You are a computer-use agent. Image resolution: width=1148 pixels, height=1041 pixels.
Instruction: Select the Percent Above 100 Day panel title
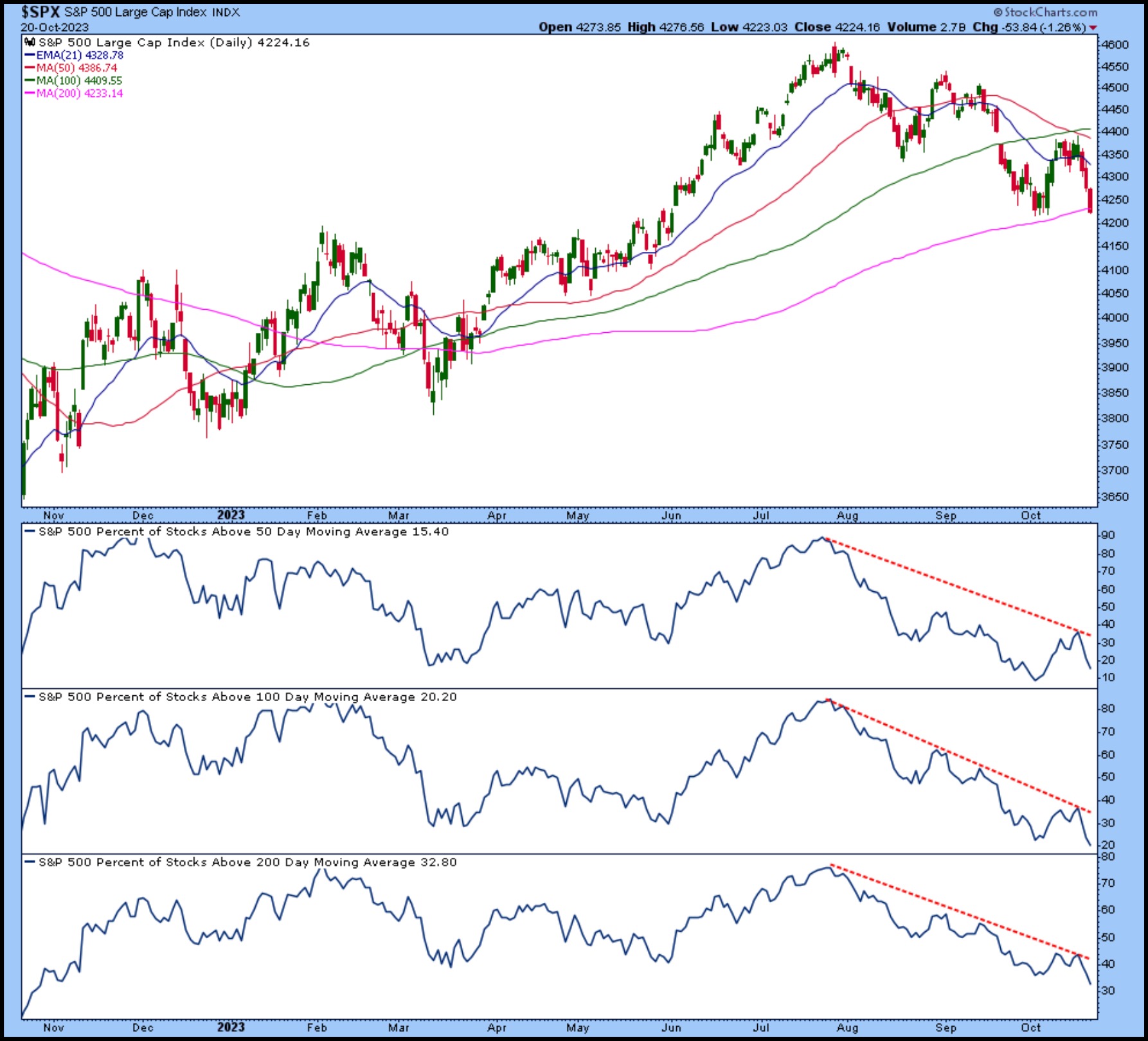point(247,697)
